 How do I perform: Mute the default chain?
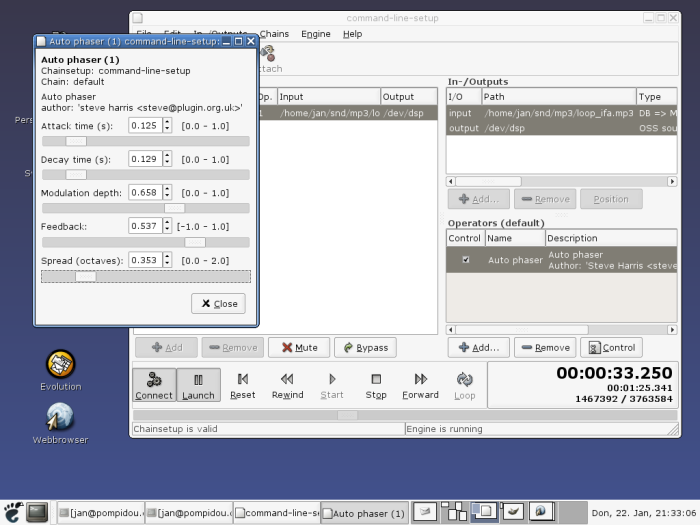(x=298, y=348)
